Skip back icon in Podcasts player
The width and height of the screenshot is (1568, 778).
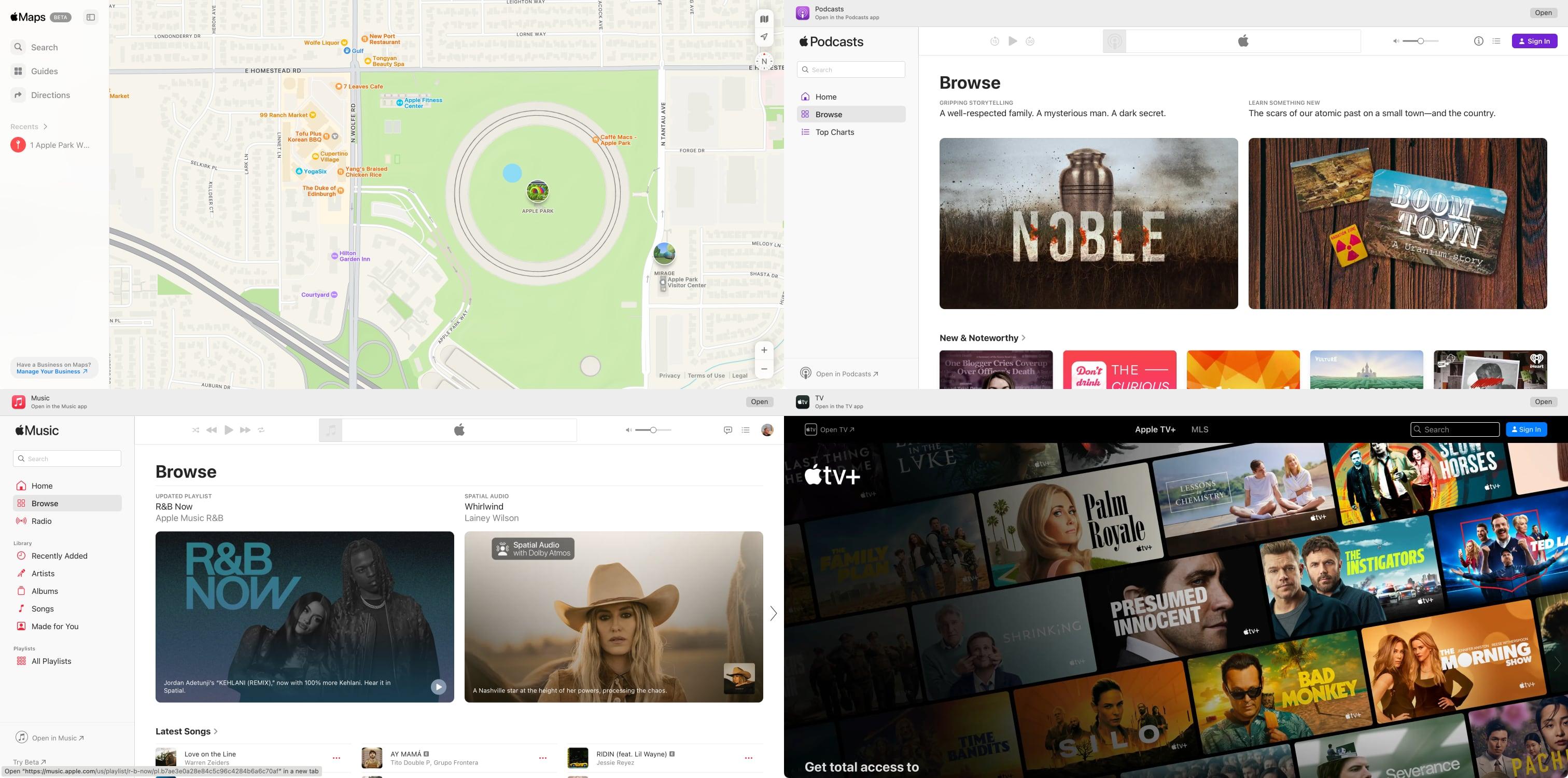tap(995, 41)
